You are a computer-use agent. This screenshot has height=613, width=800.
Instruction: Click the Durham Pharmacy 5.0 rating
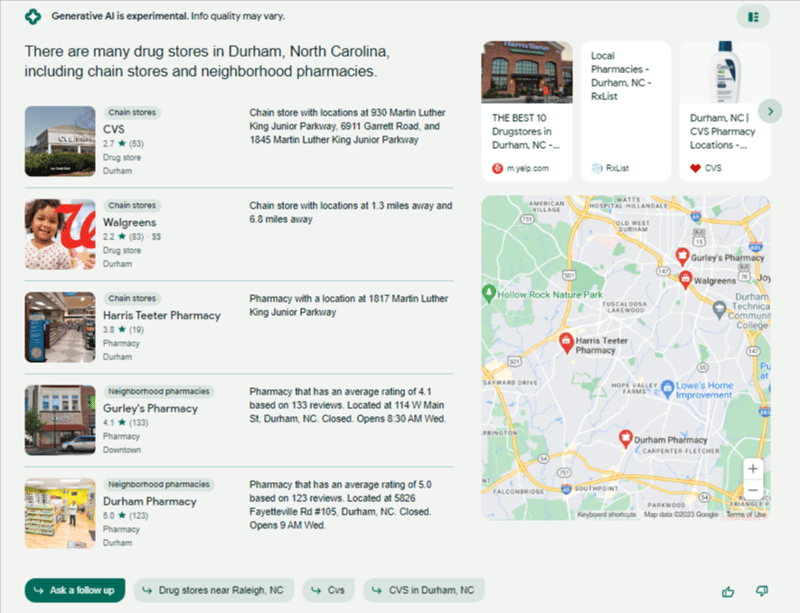(x=126, y=516)
